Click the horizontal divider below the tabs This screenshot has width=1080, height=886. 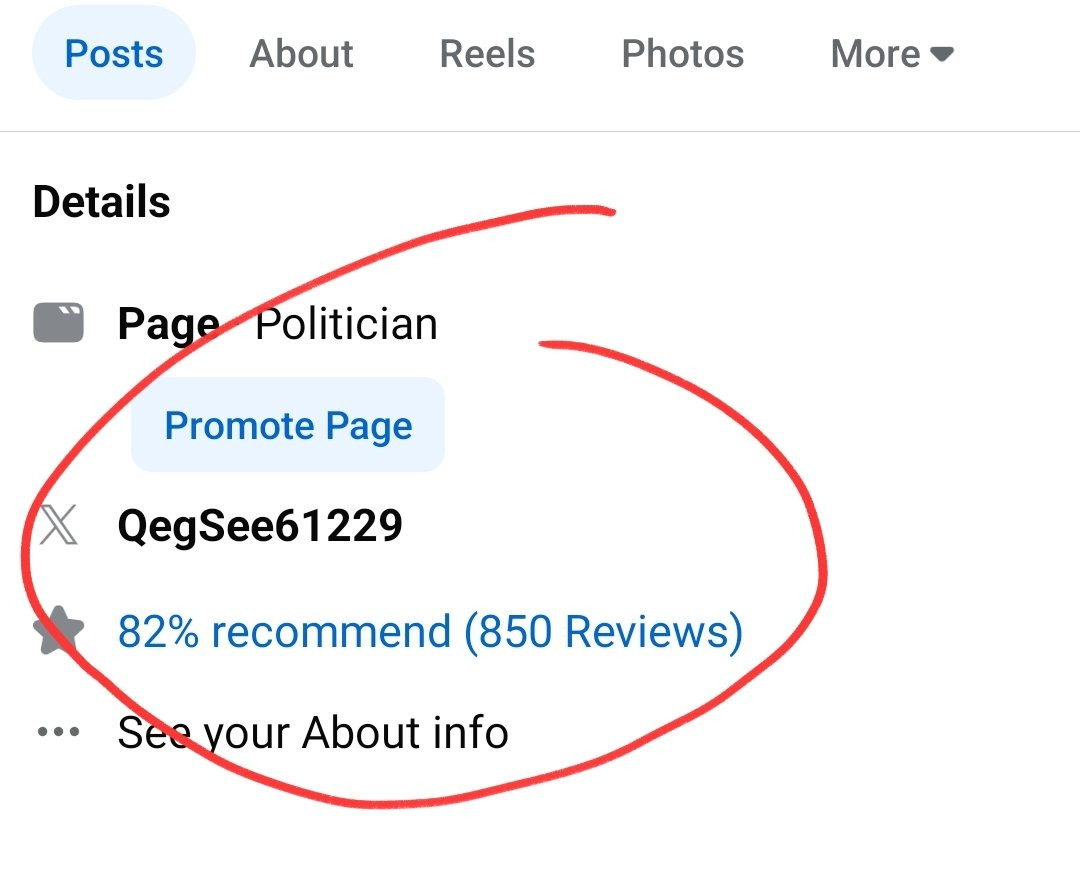coord(540,131)
